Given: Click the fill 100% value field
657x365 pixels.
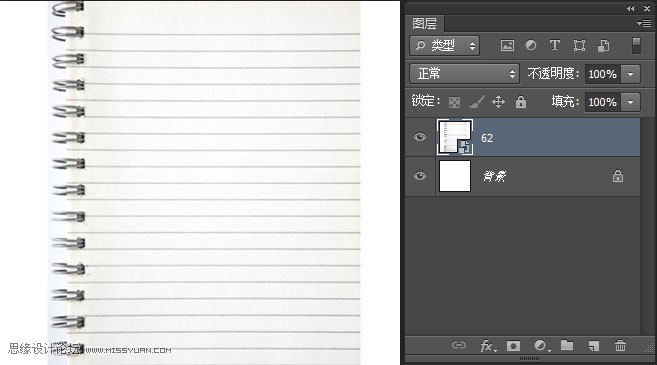Looking at the screenshot, I should (603, 102).
